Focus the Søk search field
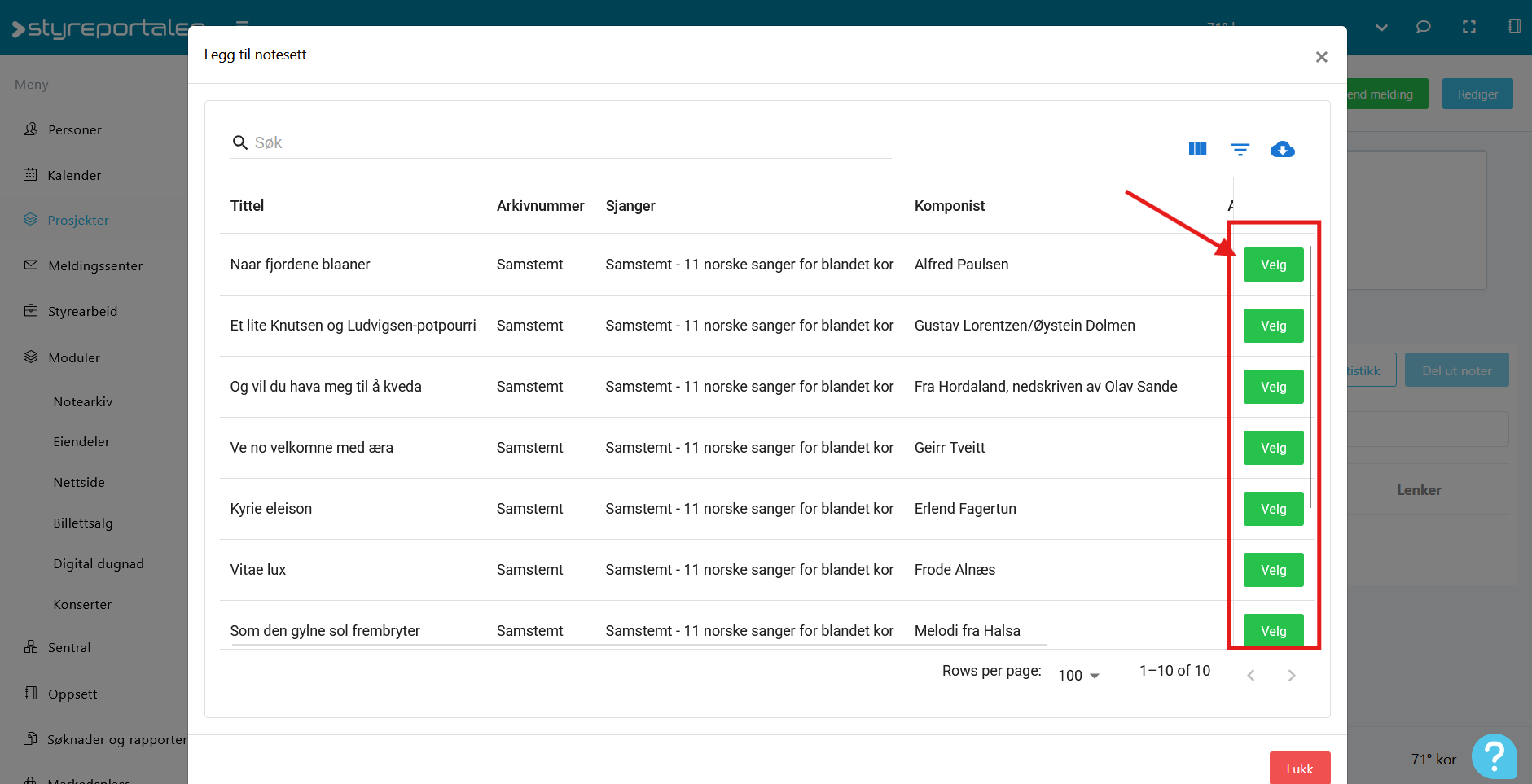 coord(570,143)
